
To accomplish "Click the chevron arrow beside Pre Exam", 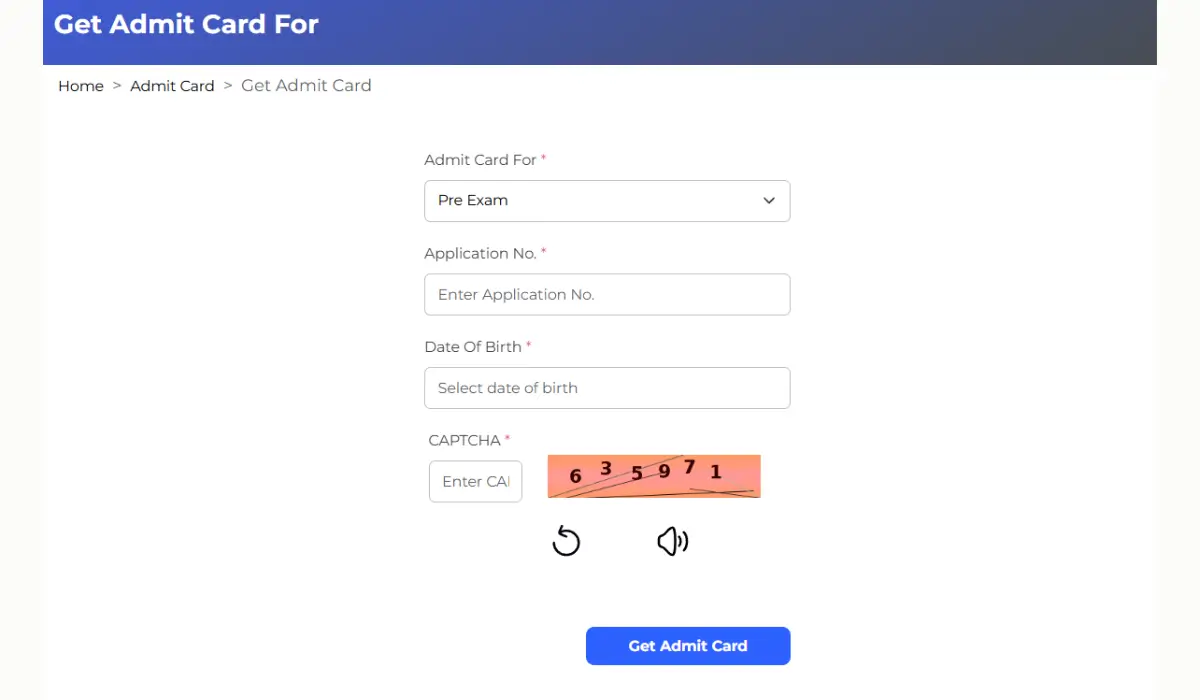I will tap(769, 201).
